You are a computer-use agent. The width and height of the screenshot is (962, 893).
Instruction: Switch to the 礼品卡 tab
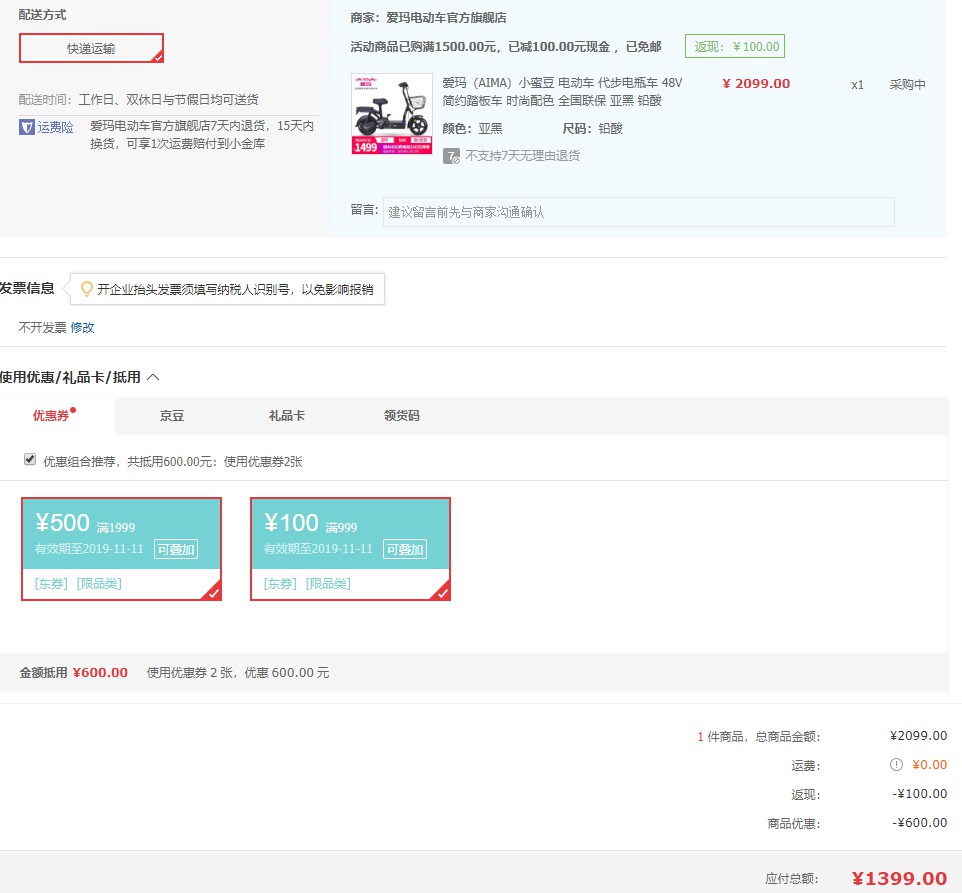[287, 416]
